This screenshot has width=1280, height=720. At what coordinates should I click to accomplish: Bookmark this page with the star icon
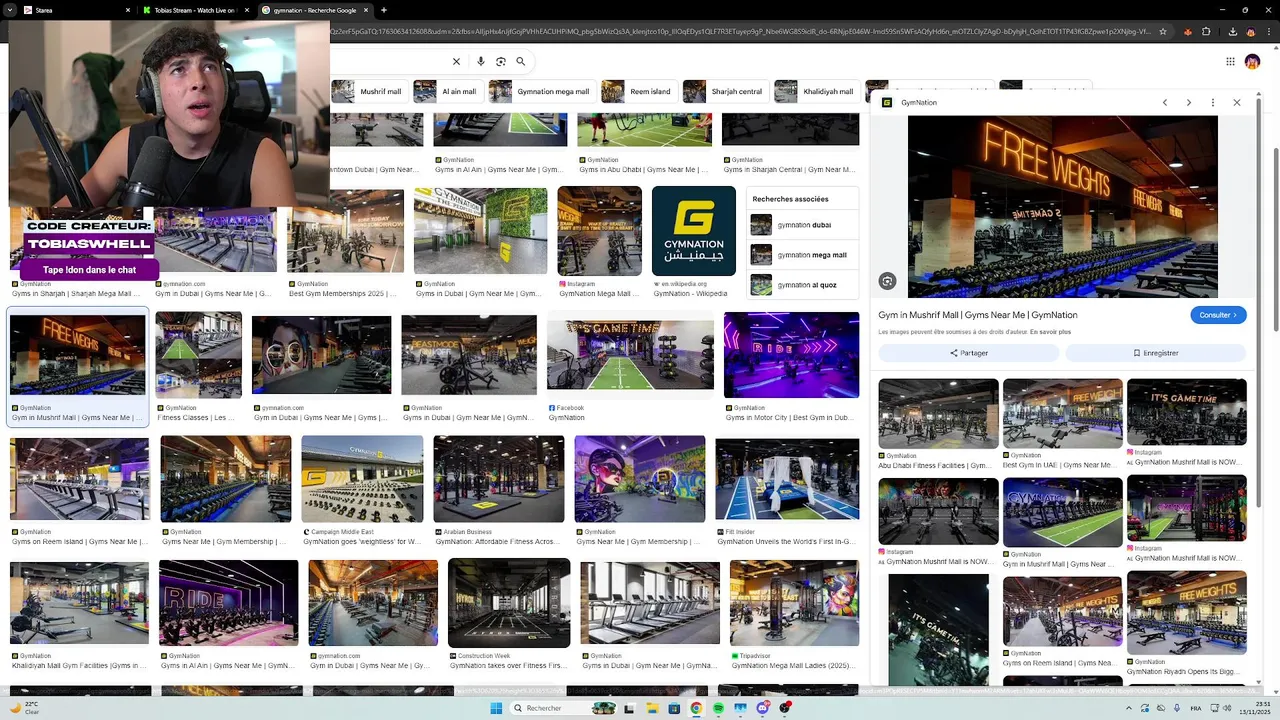tap(1162, 31)
